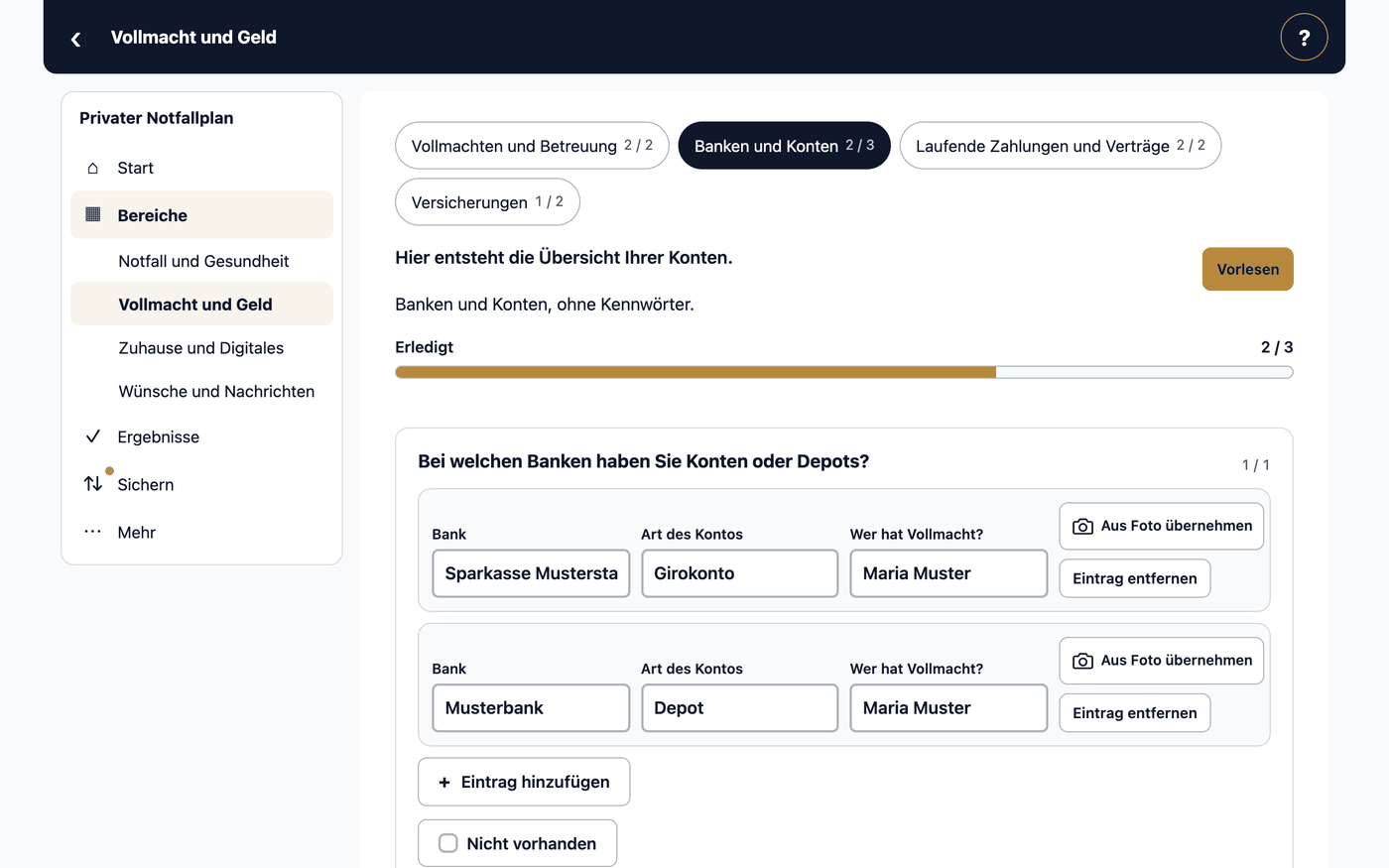Tick the Nicht vorhanden checkbox

pyautogui.click(x=448, y=843)
